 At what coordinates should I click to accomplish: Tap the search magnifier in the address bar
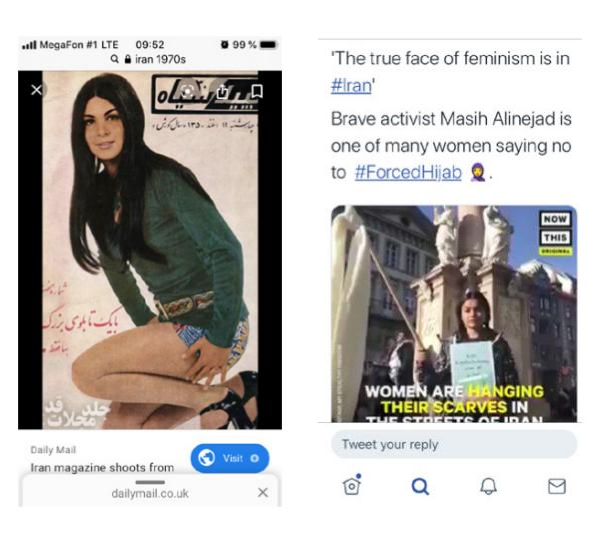pos(114,59)
